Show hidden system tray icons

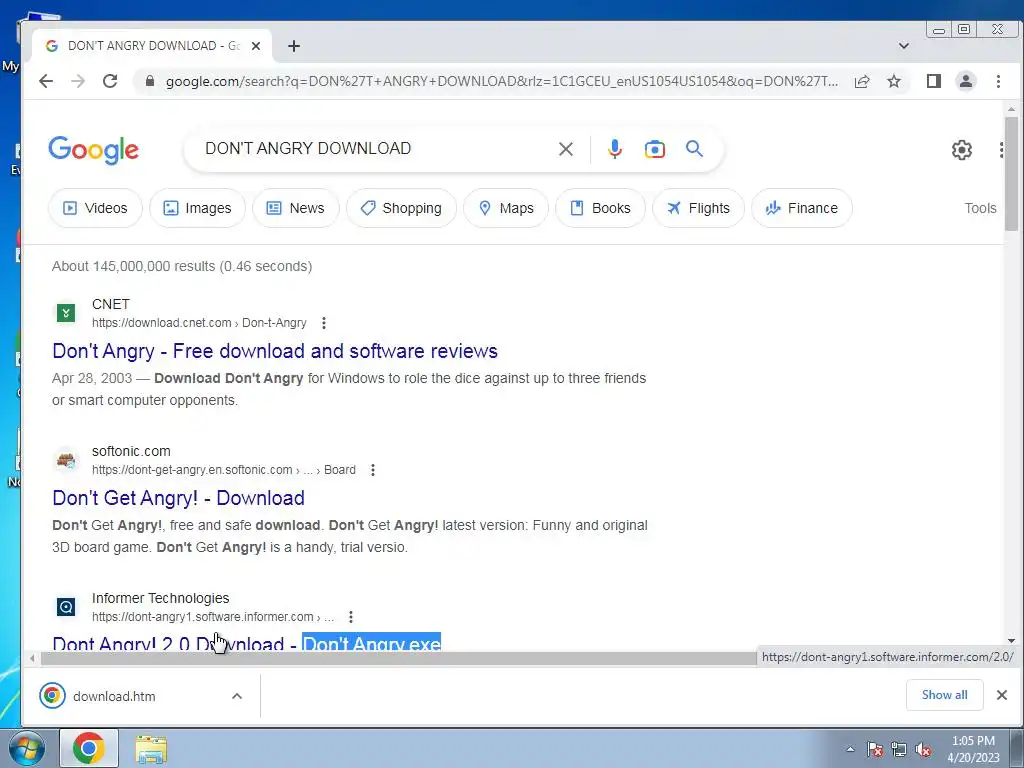point(850,749)
